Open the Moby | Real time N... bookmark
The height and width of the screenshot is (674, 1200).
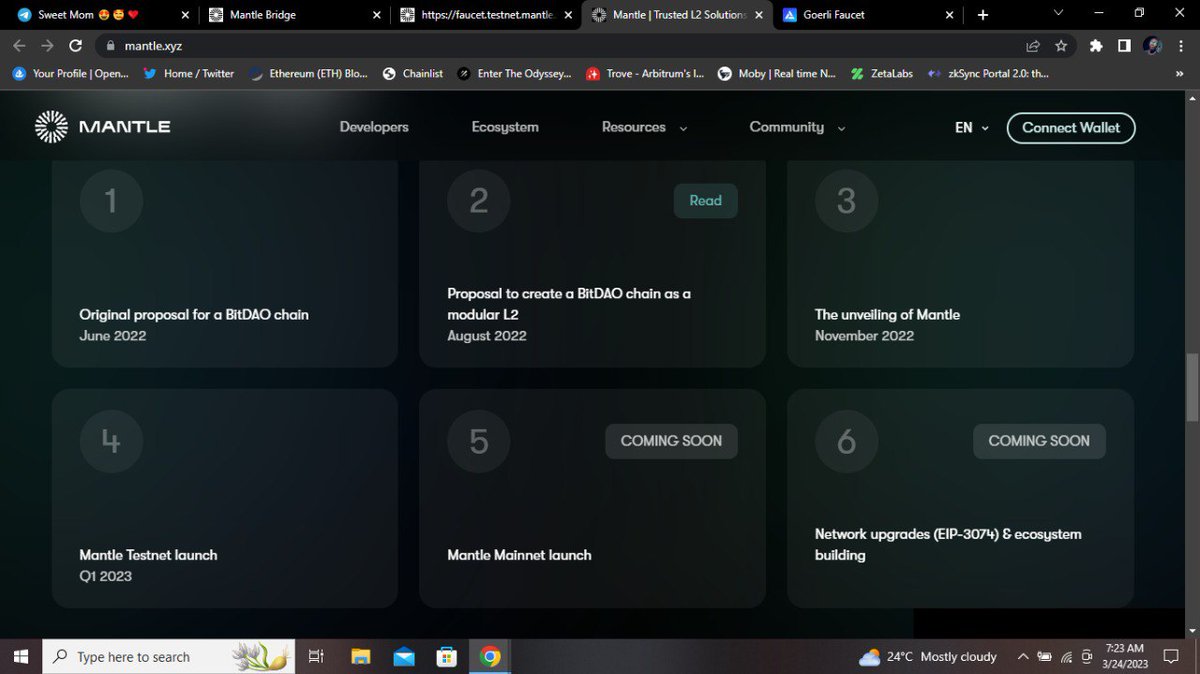(x=777, y=73)
